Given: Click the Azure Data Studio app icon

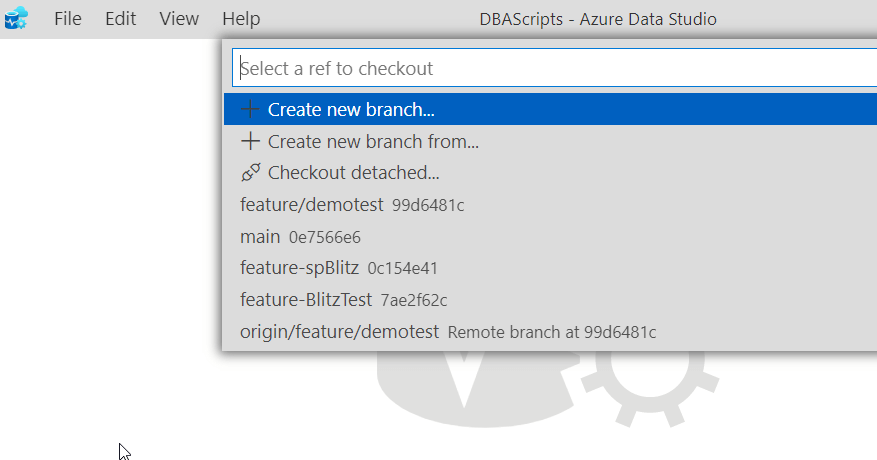Looking at the screenshot, I should coord(16,18).
